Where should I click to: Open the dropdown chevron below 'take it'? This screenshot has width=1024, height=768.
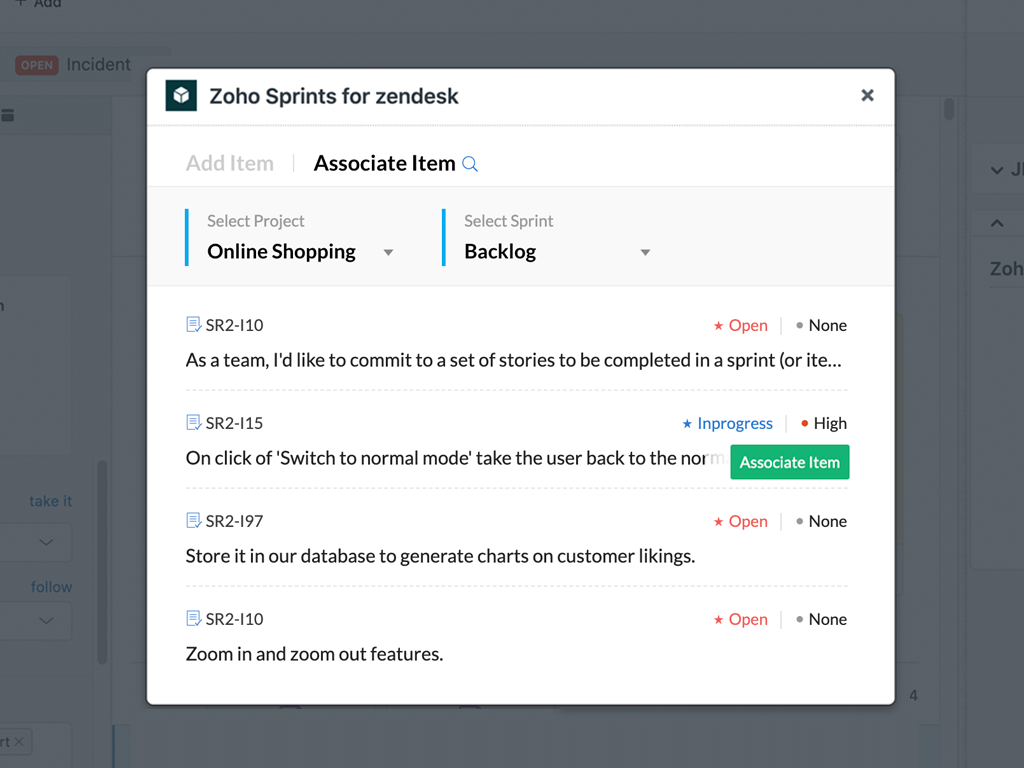click(46, 542)
